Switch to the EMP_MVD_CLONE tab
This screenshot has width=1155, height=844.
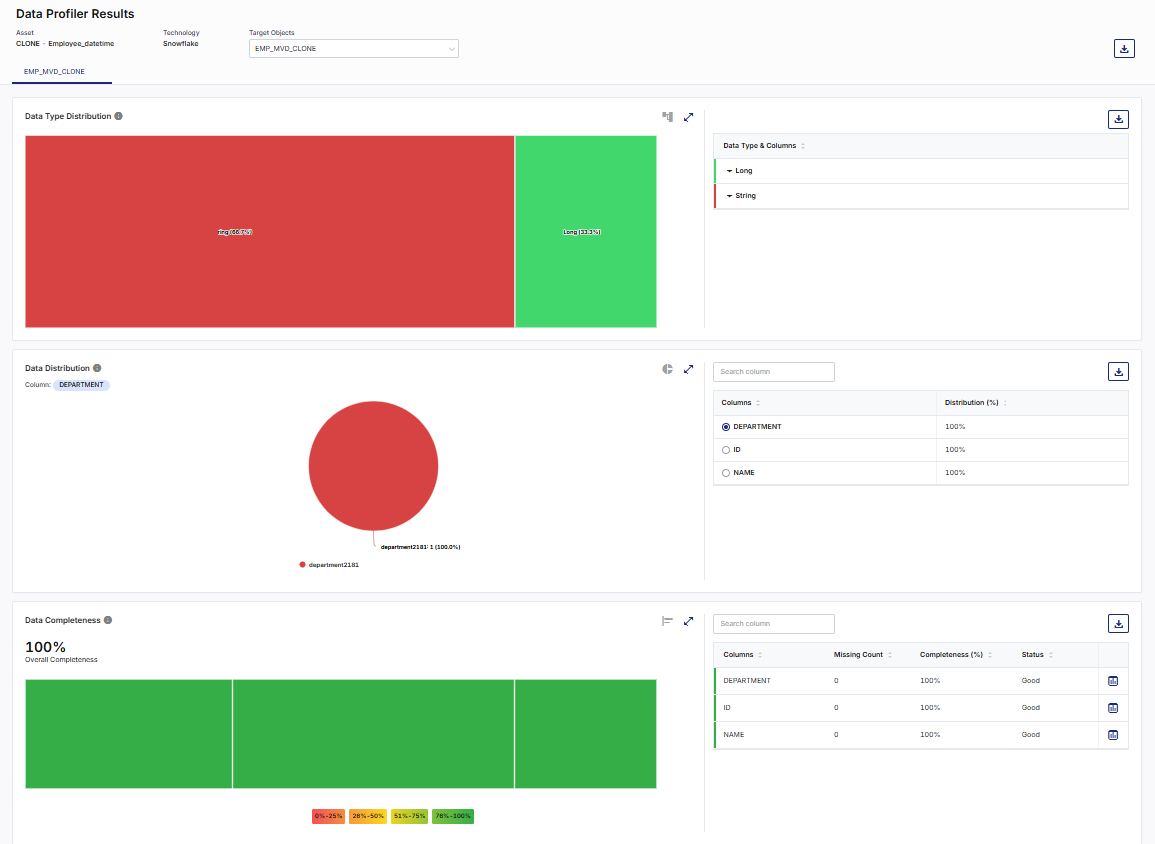tap(55, 71)
